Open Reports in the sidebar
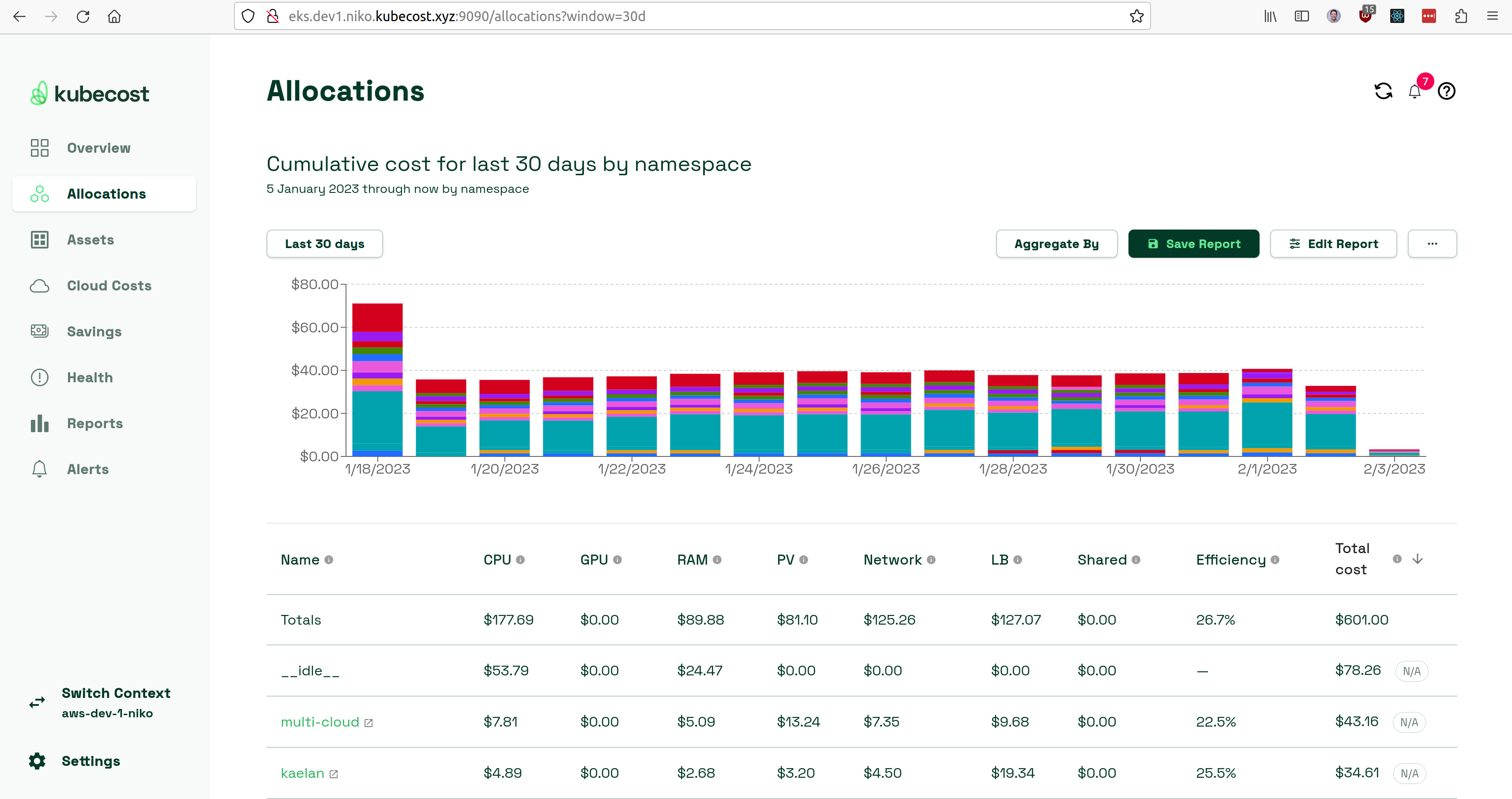Image resolution: width=1512 pixels, height=799 pixels. click(x=104, y=423)
